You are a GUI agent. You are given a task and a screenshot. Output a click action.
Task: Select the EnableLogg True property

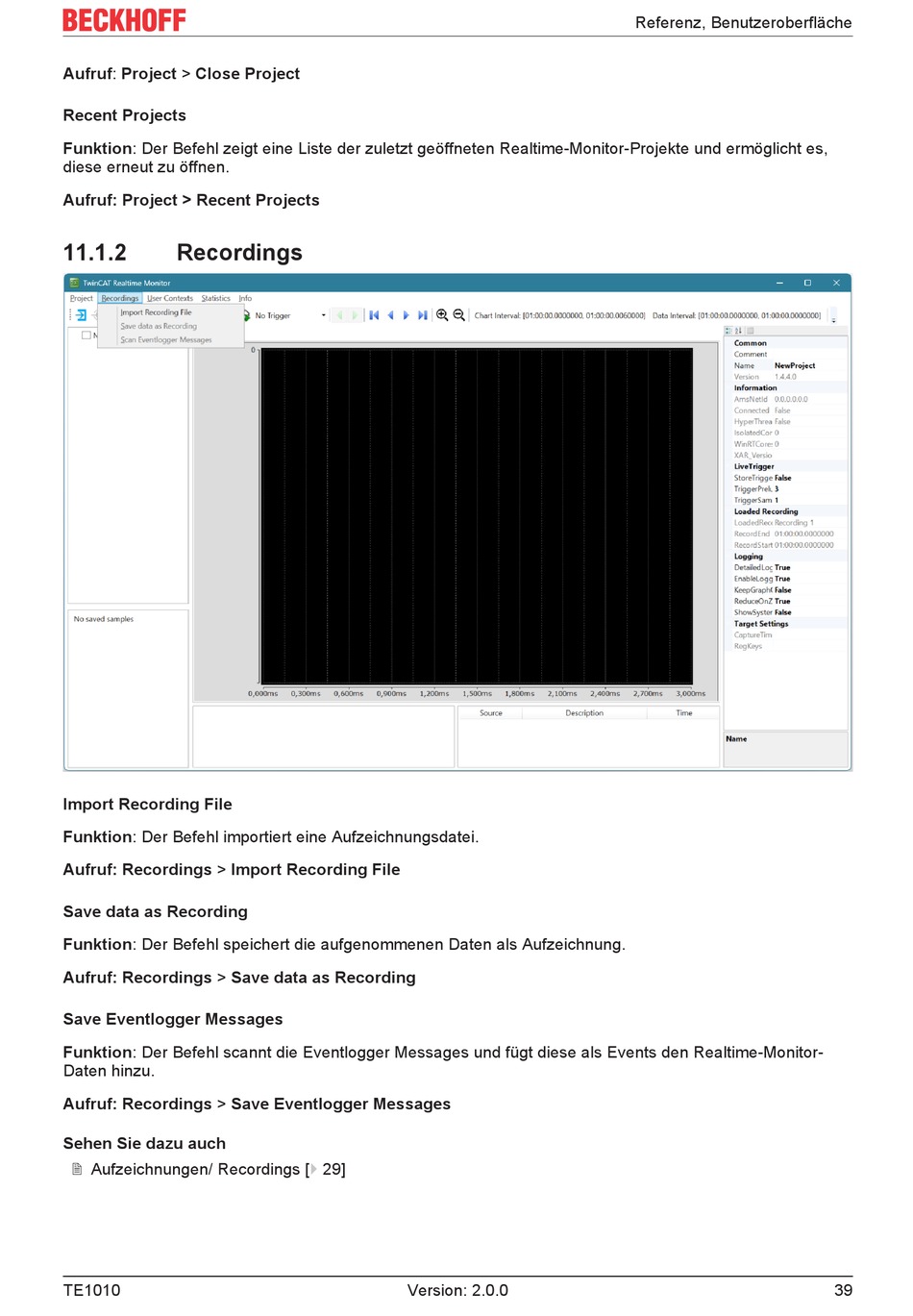point(788,579)
